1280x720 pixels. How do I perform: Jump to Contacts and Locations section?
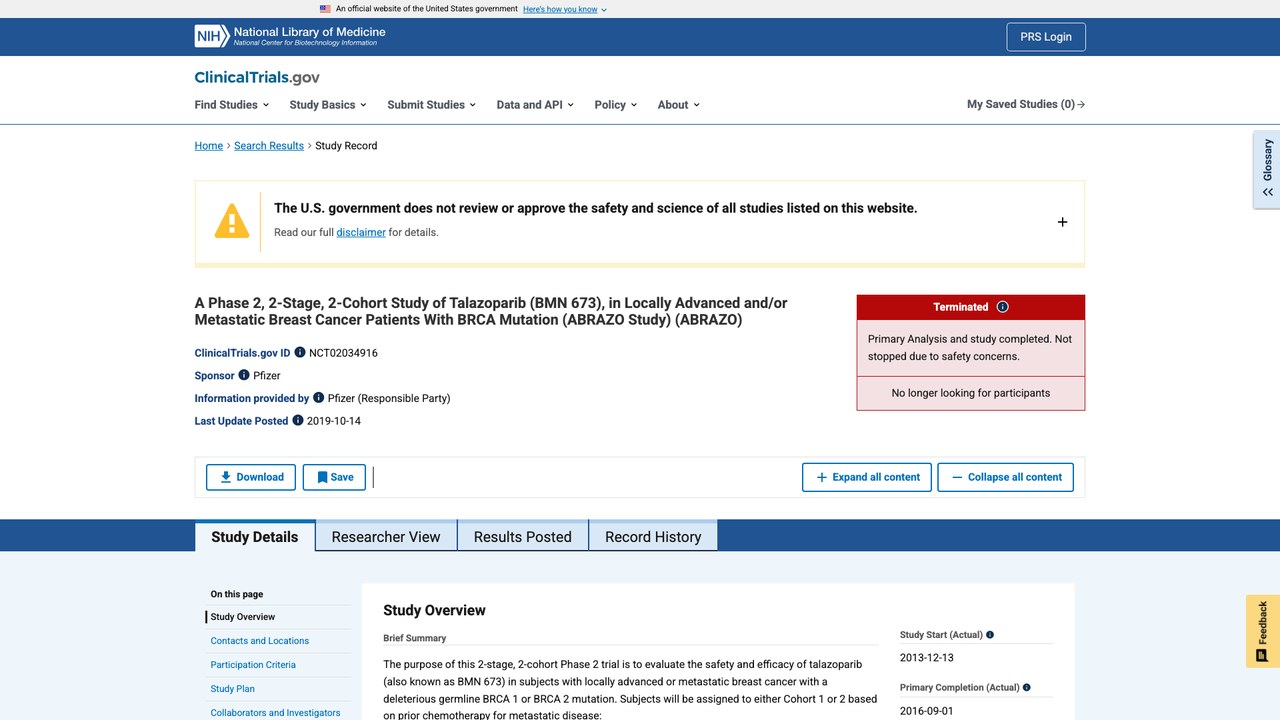pos(260,641)
